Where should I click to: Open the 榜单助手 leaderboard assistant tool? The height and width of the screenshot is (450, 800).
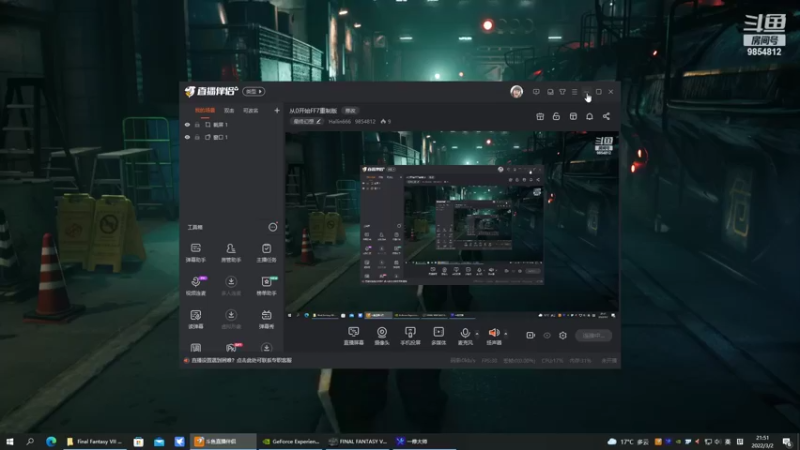click(266, 285)
